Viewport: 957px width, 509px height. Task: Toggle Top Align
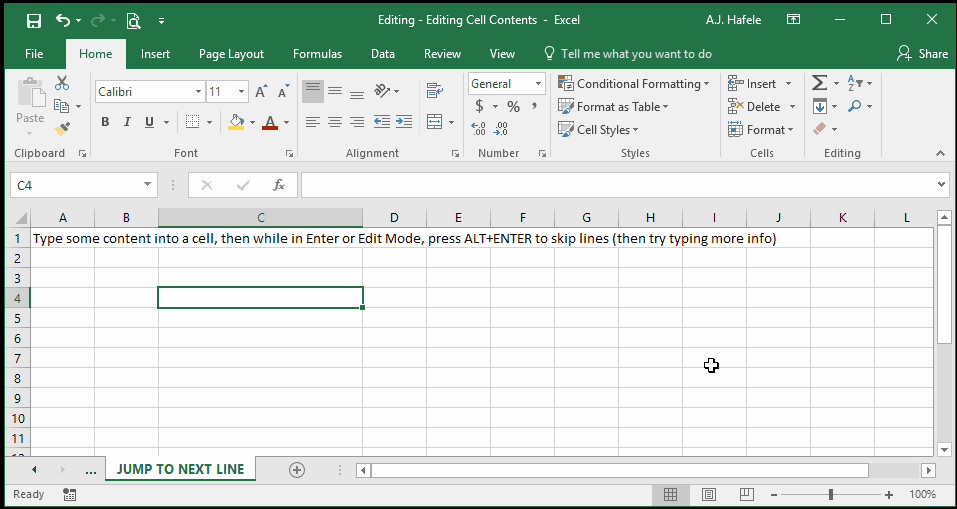pyautogui.click(x=313, y=91)
